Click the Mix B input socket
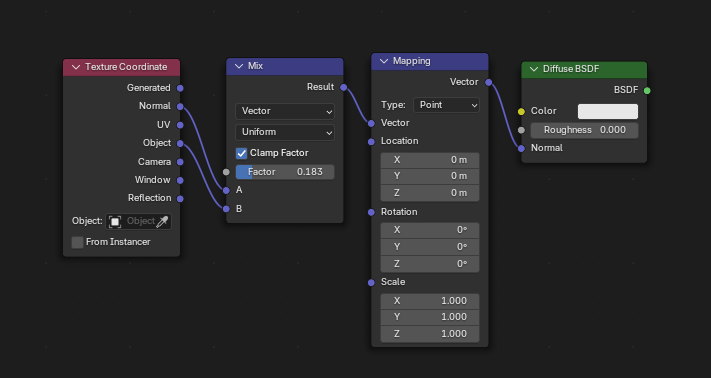 pos(226,209)
